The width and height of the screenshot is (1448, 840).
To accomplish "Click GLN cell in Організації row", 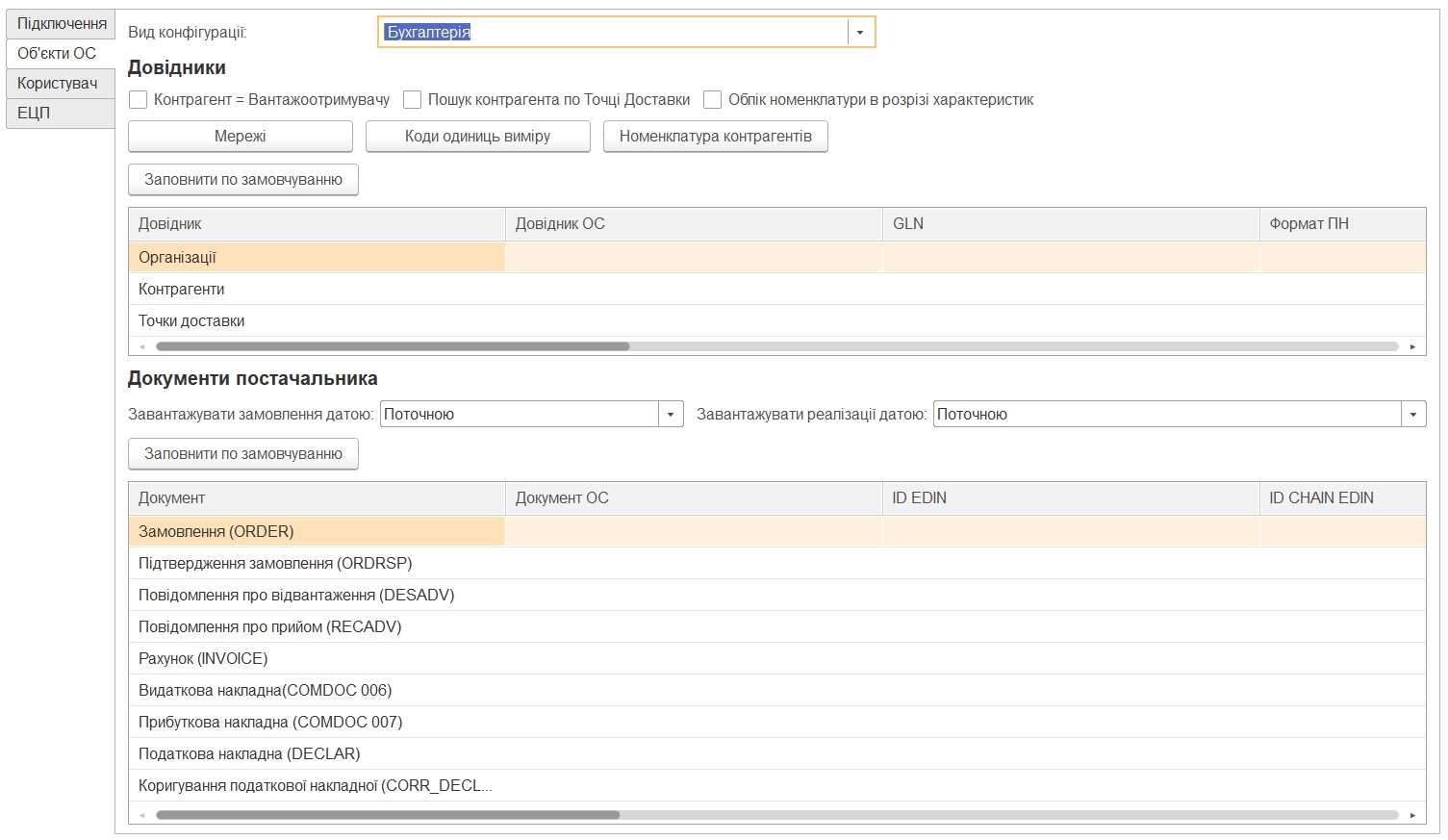I will tap(1071, 257).
